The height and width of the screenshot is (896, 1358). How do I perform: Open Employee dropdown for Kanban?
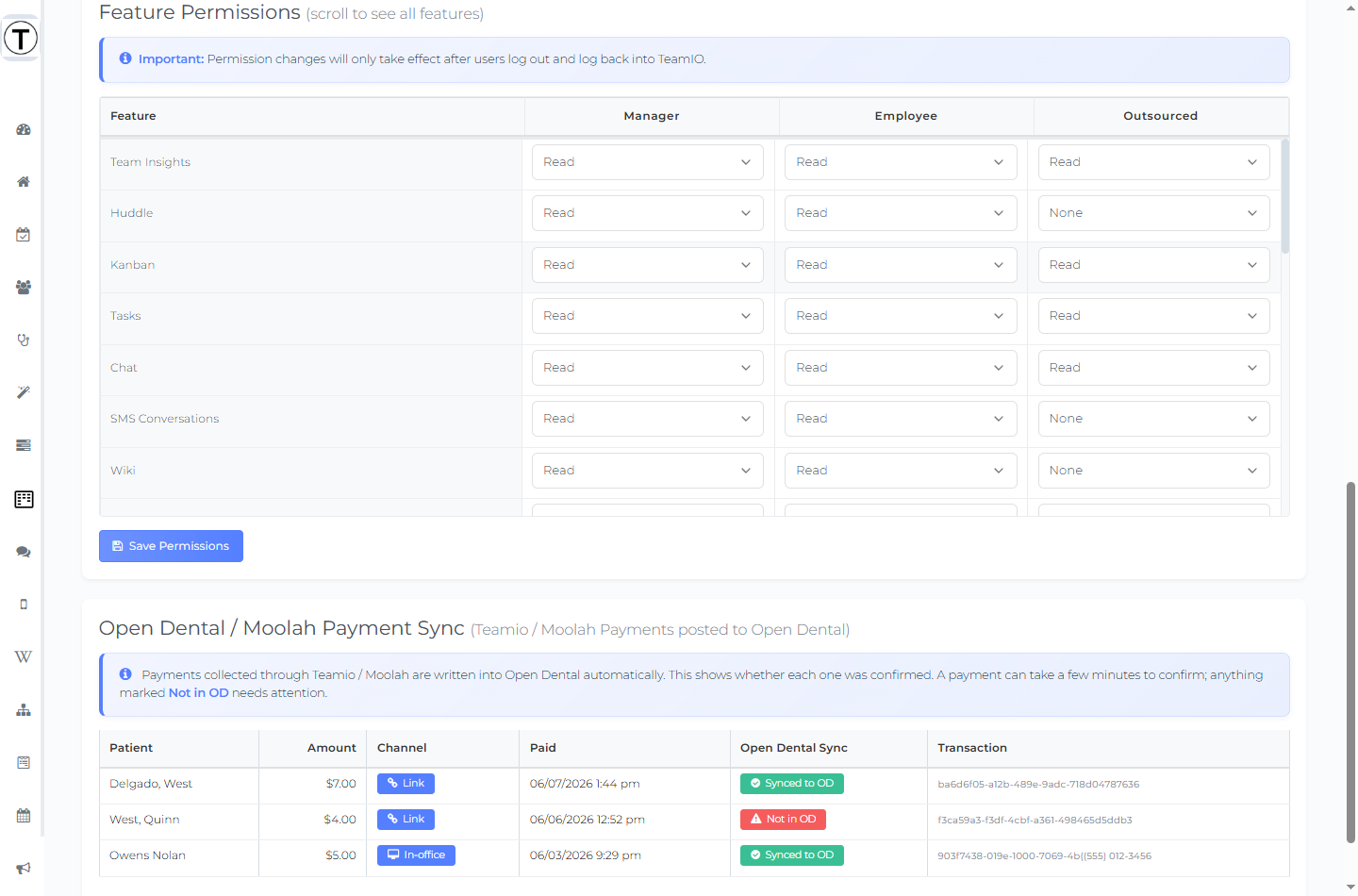pyautogui.click(x=901, y=265)
